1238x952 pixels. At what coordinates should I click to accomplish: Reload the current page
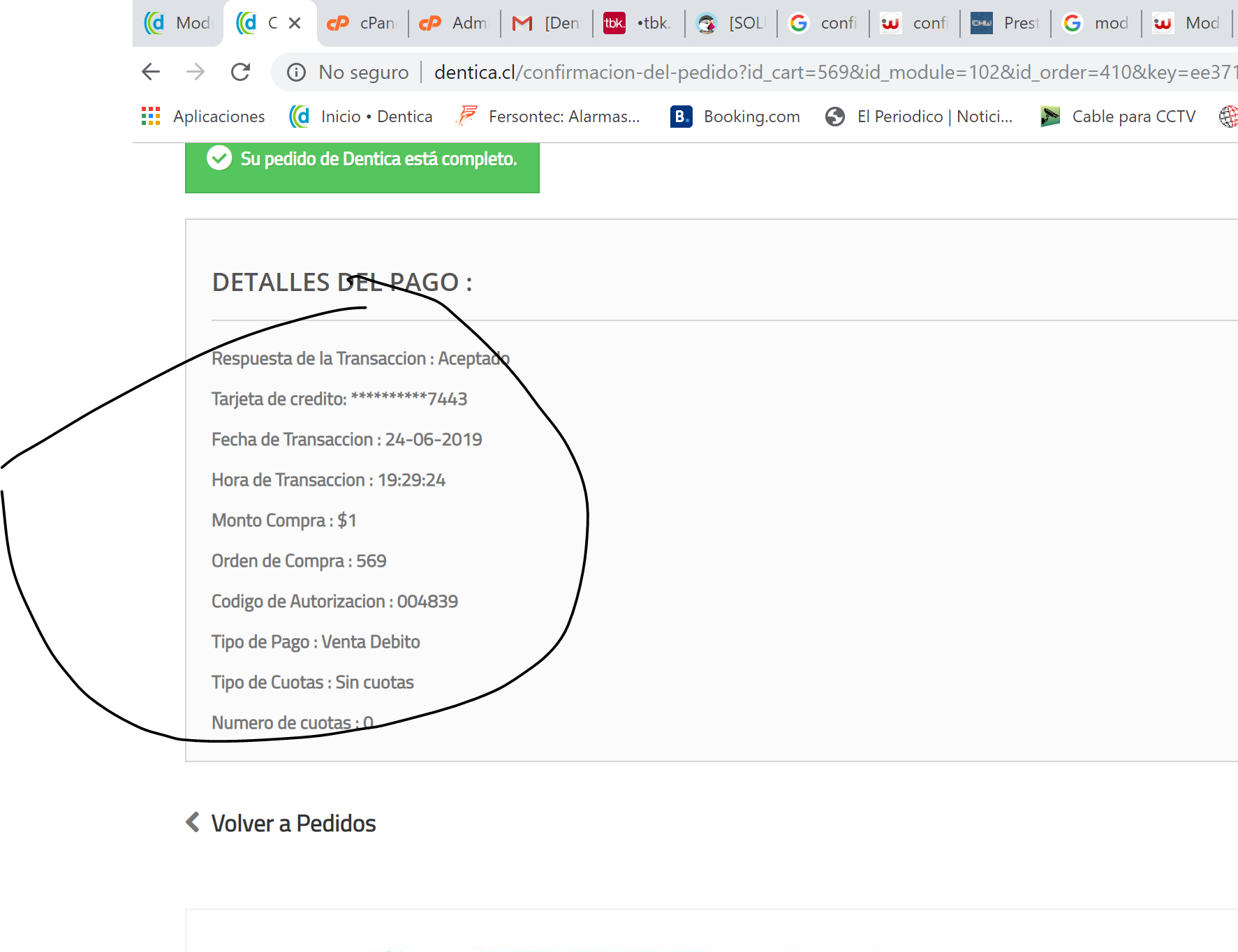241,72
